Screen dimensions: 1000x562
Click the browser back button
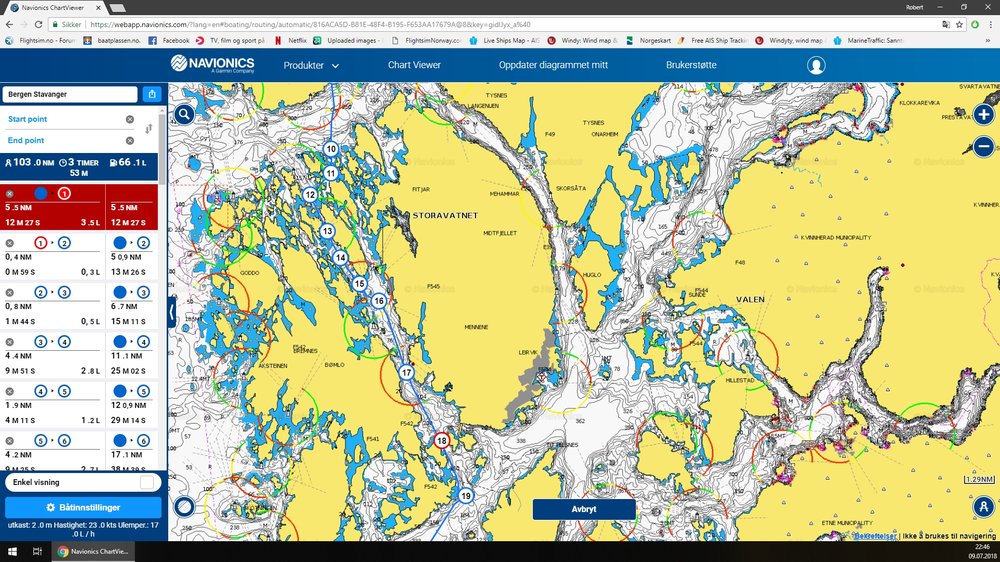coord(9,24)
